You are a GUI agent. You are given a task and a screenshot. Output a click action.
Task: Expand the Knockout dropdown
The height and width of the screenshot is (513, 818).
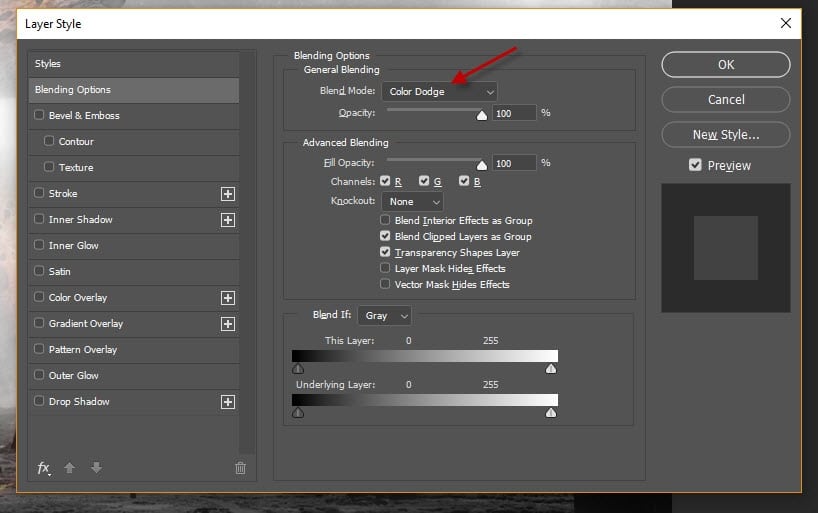(412, 202)
